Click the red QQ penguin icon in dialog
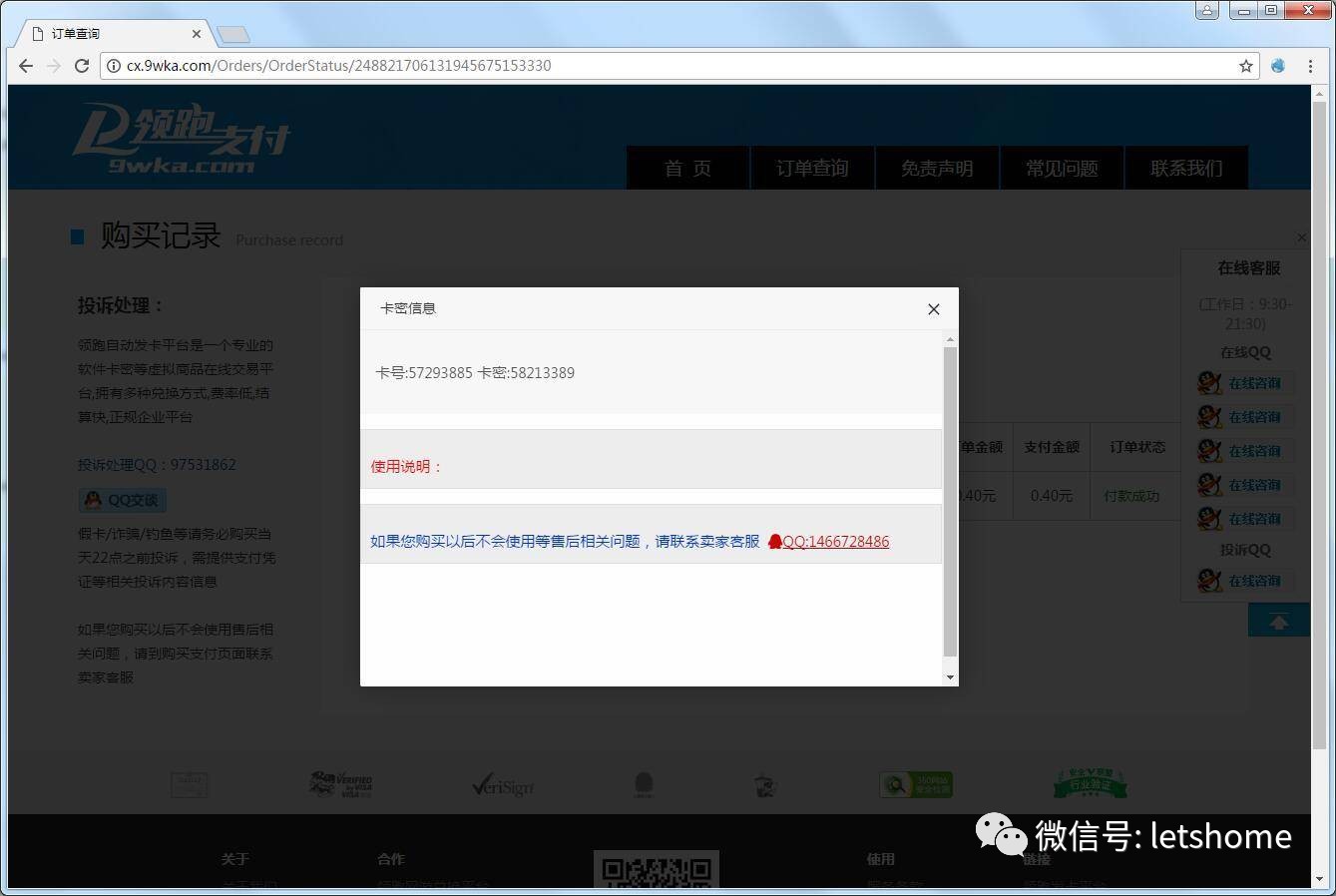This screenshot has width=1336, height=896. point(775,542)
